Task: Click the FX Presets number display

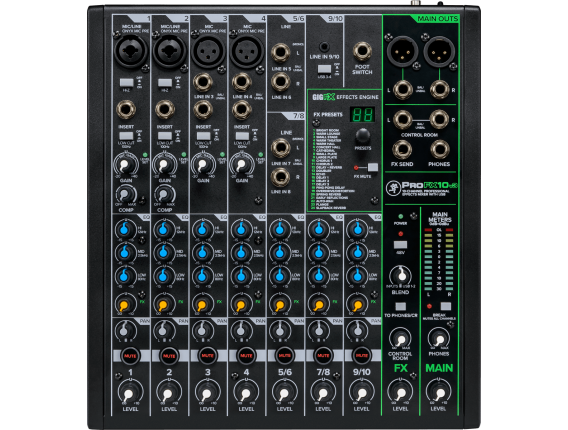Action: [x=362, y=114]
